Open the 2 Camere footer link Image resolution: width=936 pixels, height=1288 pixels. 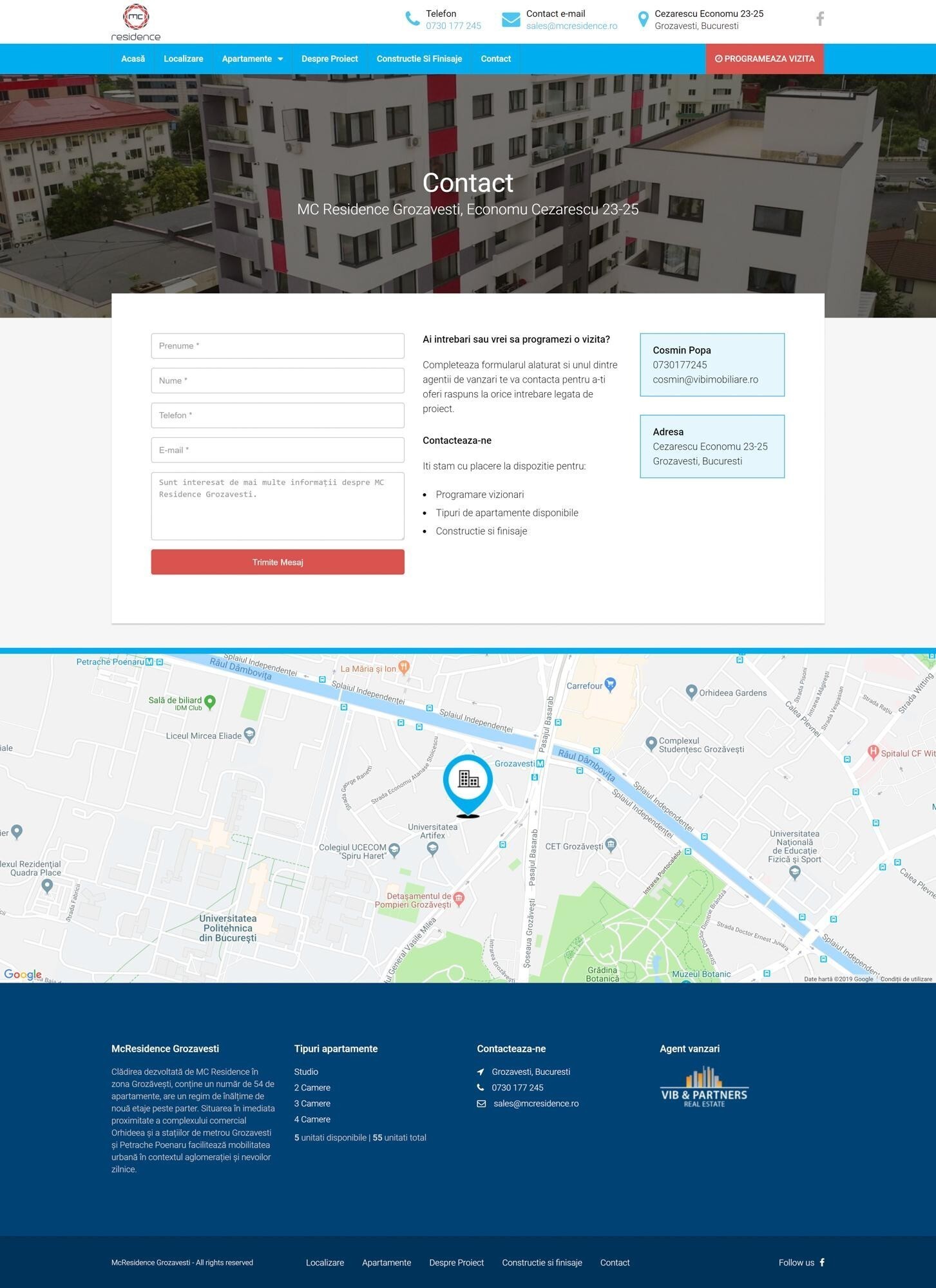(312, 1088)
